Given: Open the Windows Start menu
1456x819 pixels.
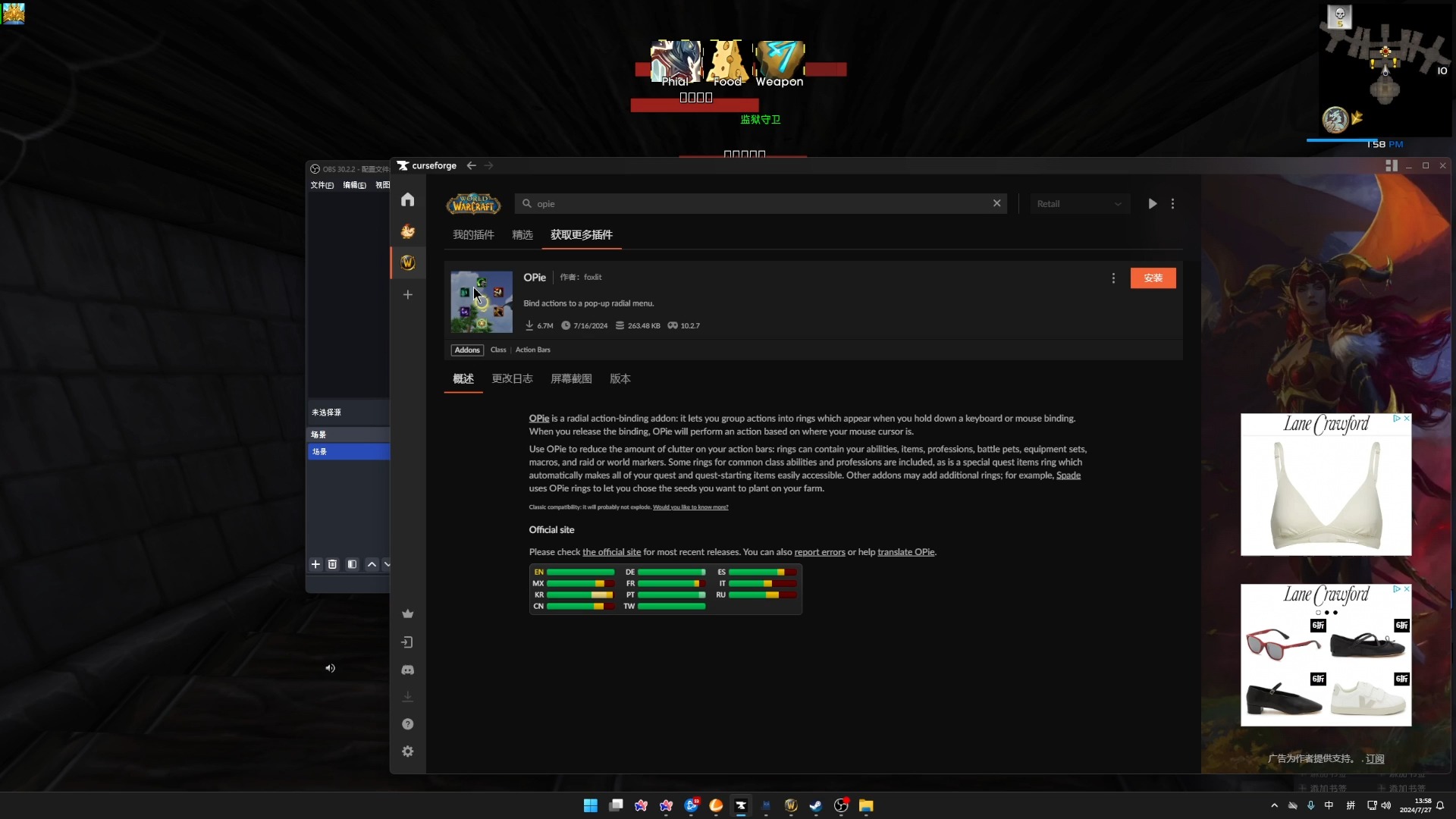Looking at the screenshot, I should [590, 805].
